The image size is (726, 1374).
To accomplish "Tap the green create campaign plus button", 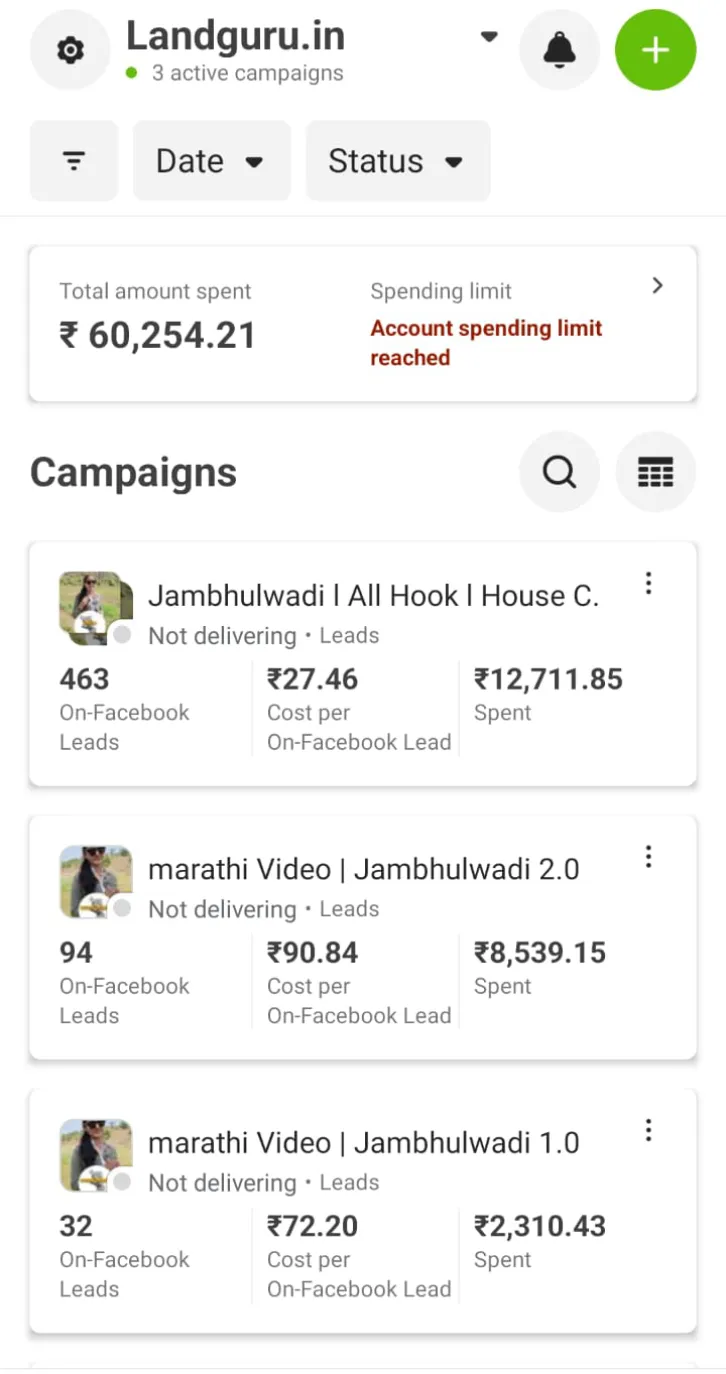I will click(655, 50).
